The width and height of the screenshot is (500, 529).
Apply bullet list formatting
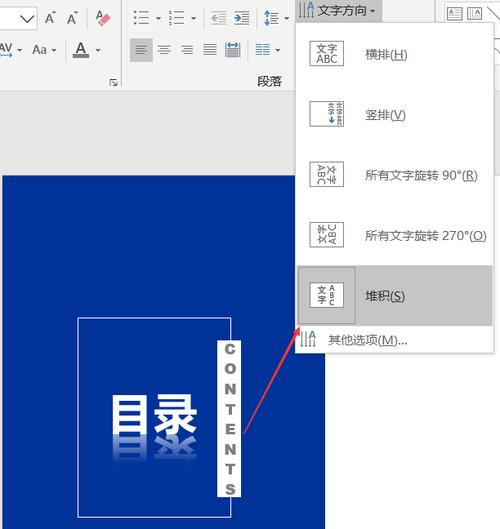pyautogui.click(x=141, y=18)
